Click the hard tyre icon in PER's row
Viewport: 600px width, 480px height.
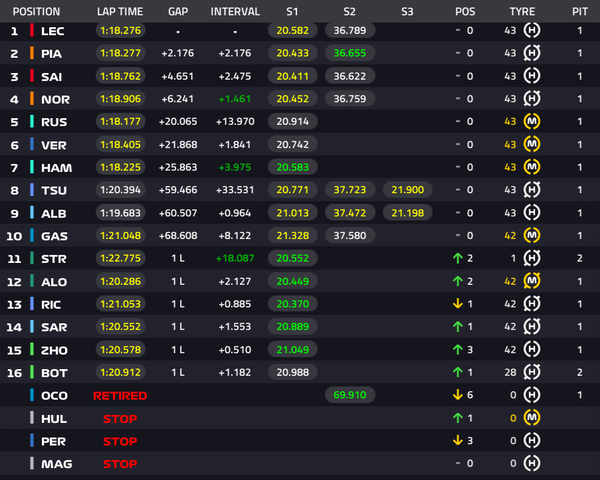tap(532, 441)
